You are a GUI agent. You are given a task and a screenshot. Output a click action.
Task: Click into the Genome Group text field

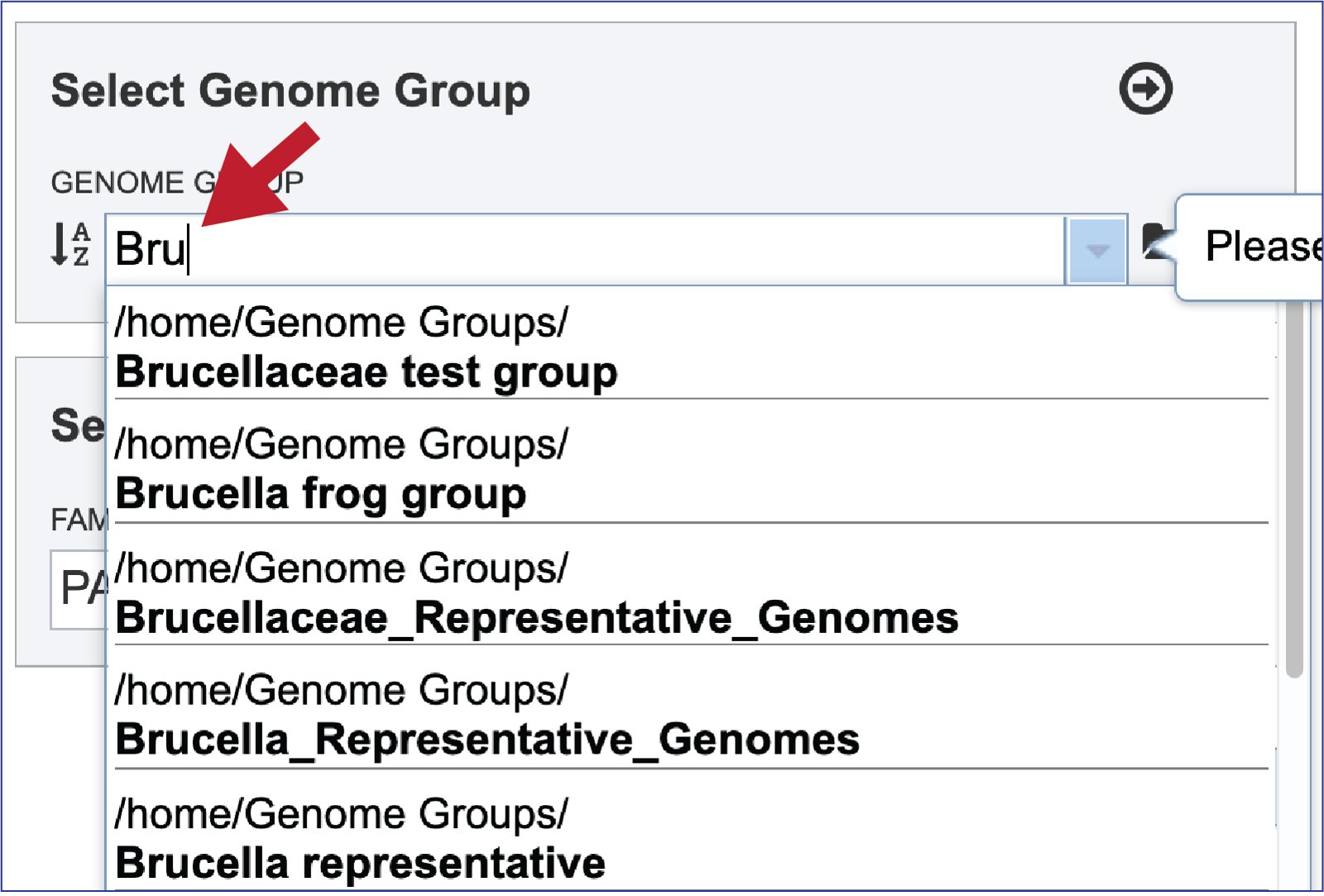pos(585,250)
